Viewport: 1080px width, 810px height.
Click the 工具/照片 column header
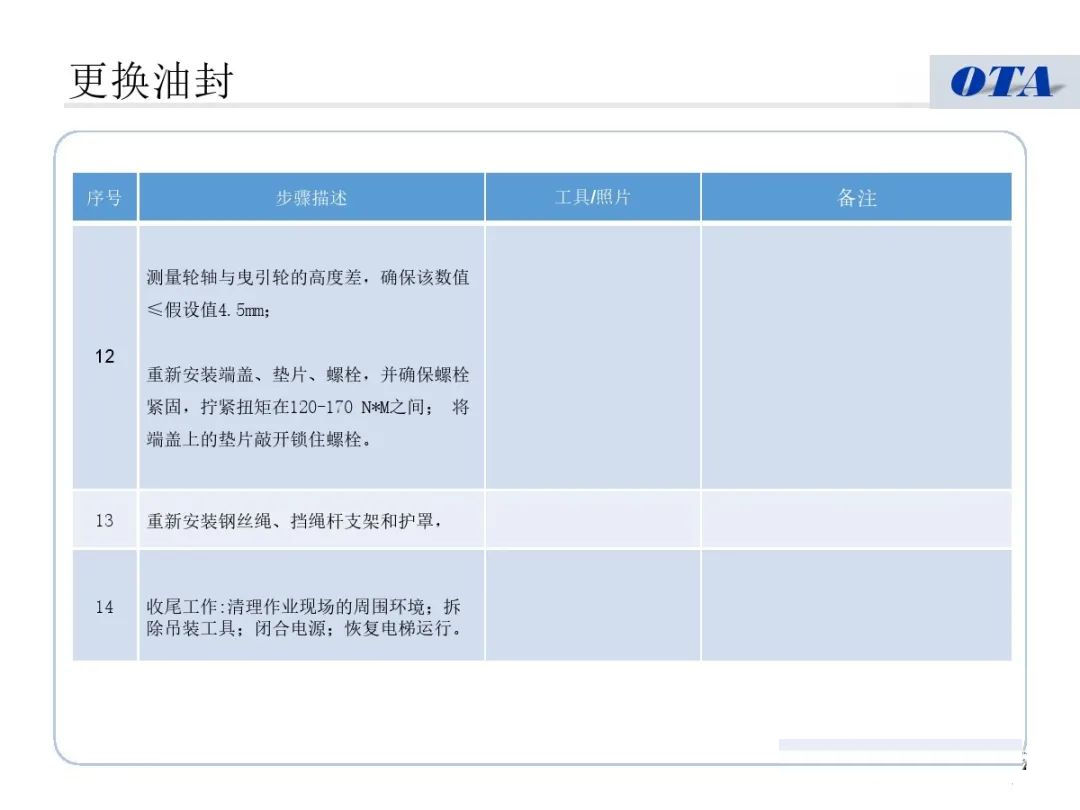point(592,198)
